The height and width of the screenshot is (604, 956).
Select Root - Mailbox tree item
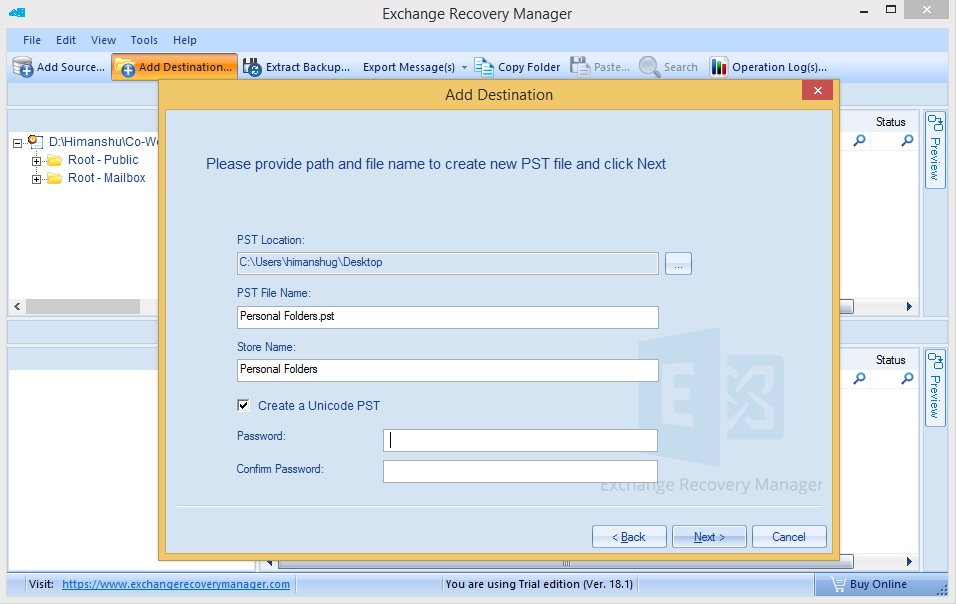107,178
